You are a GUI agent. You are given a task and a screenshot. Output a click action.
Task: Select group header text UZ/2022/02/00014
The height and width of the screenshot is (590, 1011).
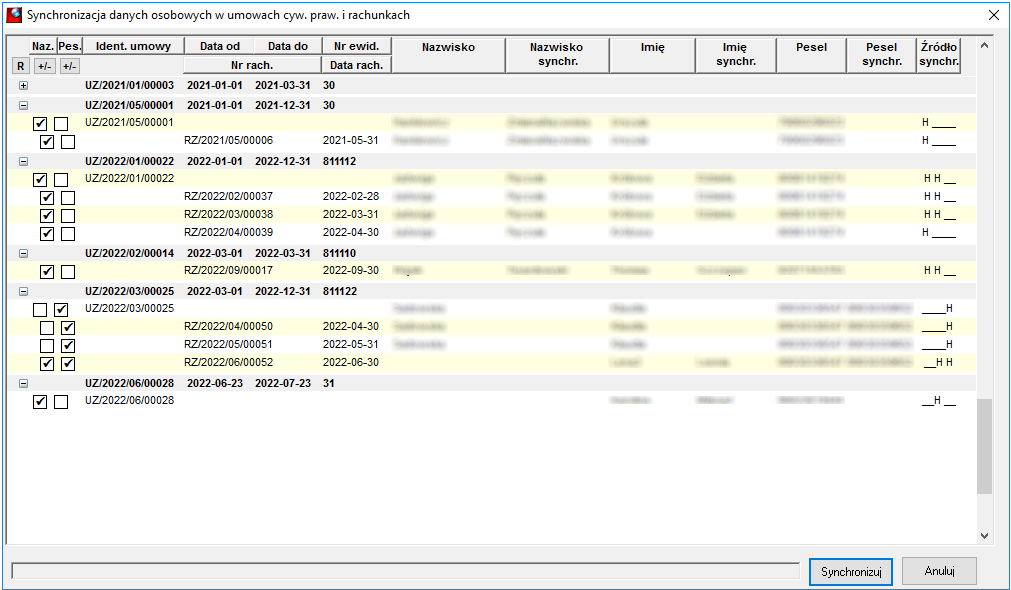[x=130, y=253]
